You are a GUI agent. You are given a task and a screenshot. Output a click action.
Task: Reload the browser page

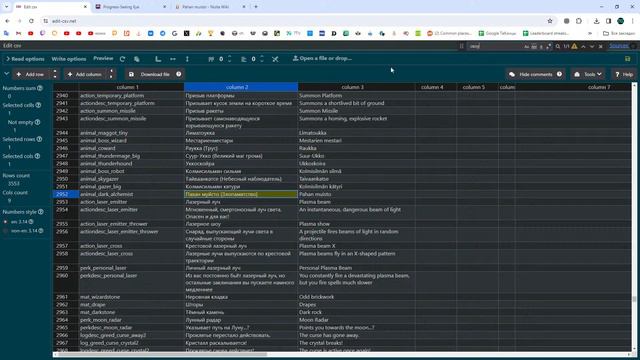pos(31,21)
